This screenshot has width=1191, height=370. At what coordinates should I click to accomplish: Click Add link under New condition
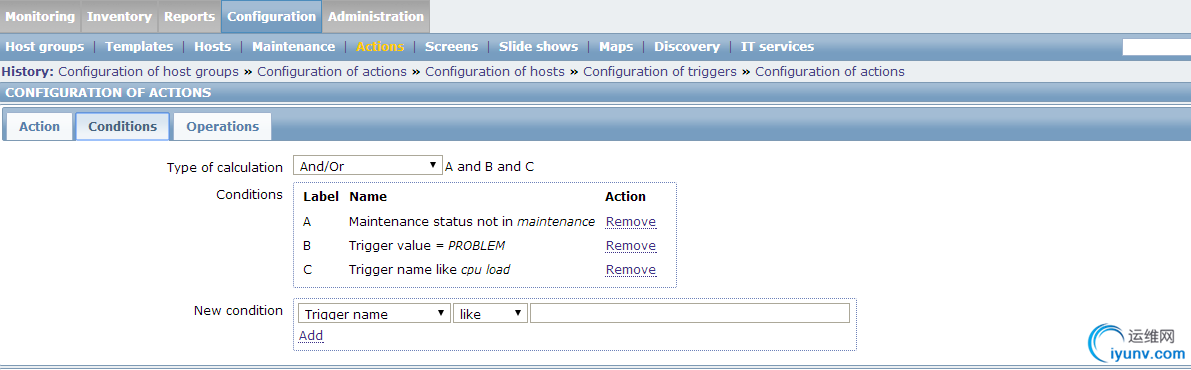[x=311, y=335]
